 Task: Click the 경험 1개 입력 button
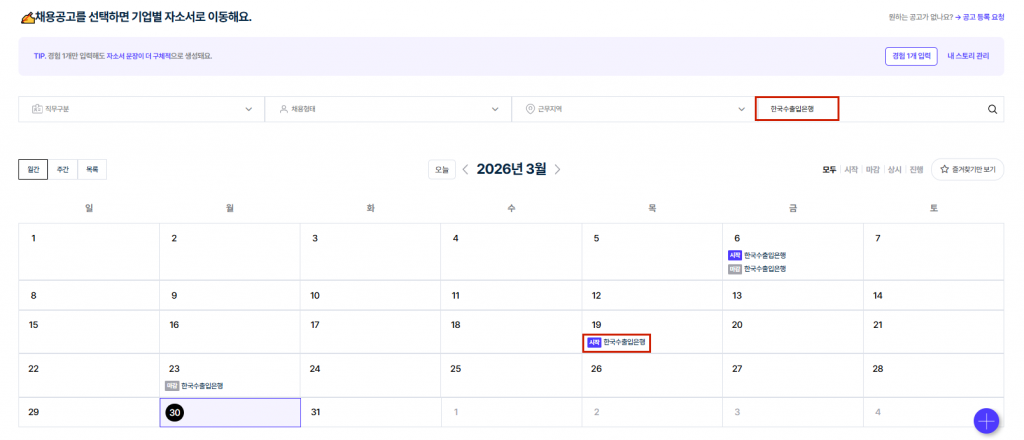point(910,56)
